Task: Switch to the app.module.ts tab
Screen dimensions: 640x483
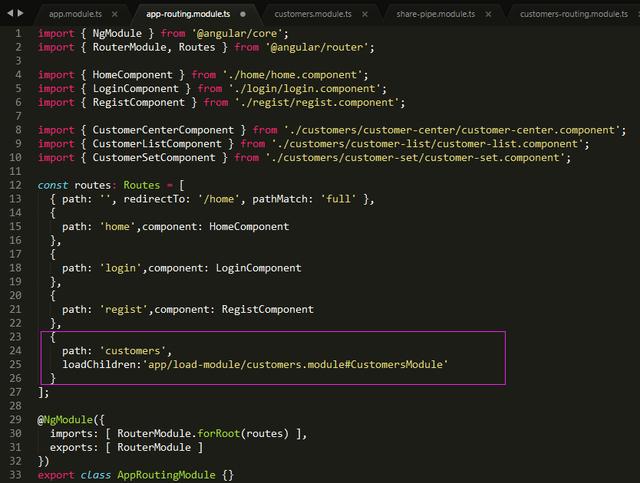Action: [x=76, y=14]
